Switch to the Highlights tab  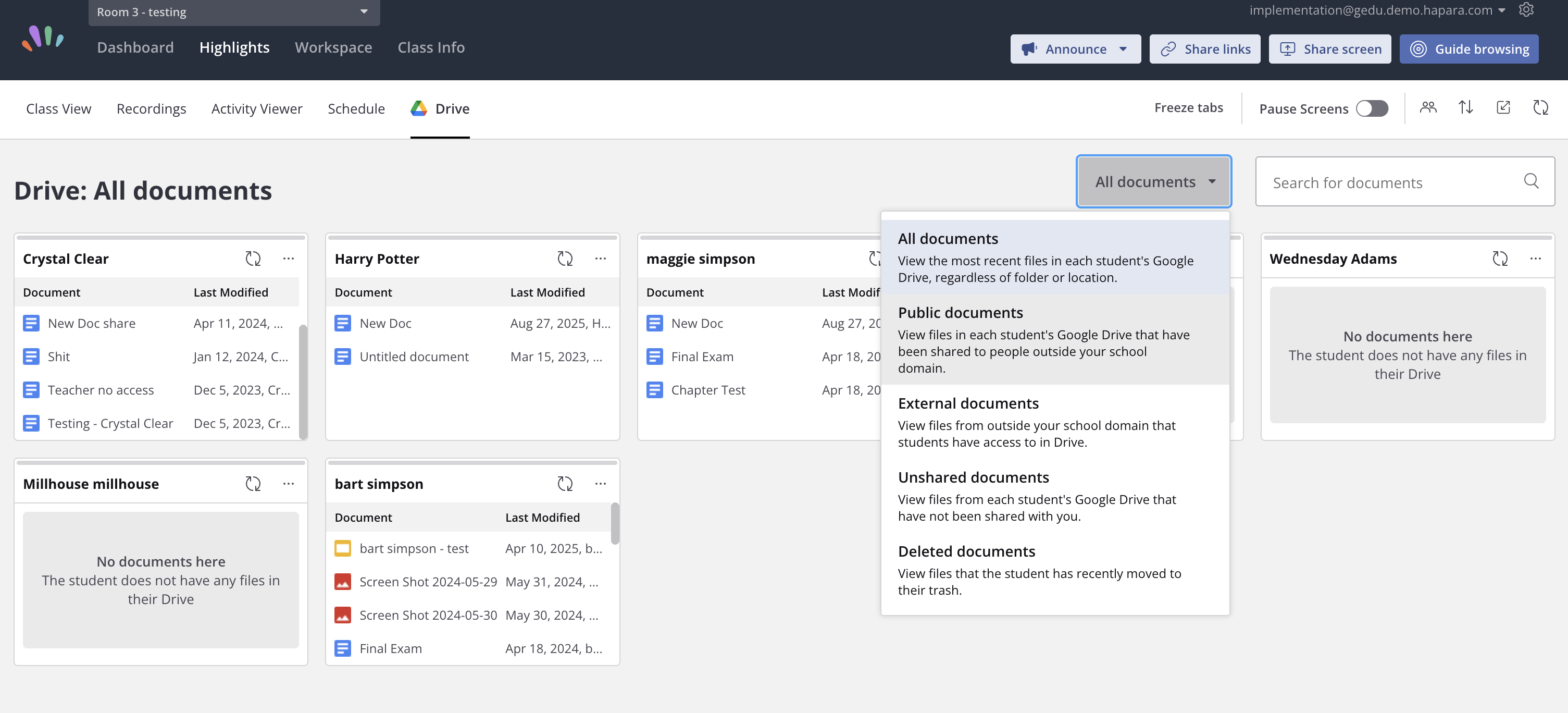pyautogui.click(x=234, y=47)
